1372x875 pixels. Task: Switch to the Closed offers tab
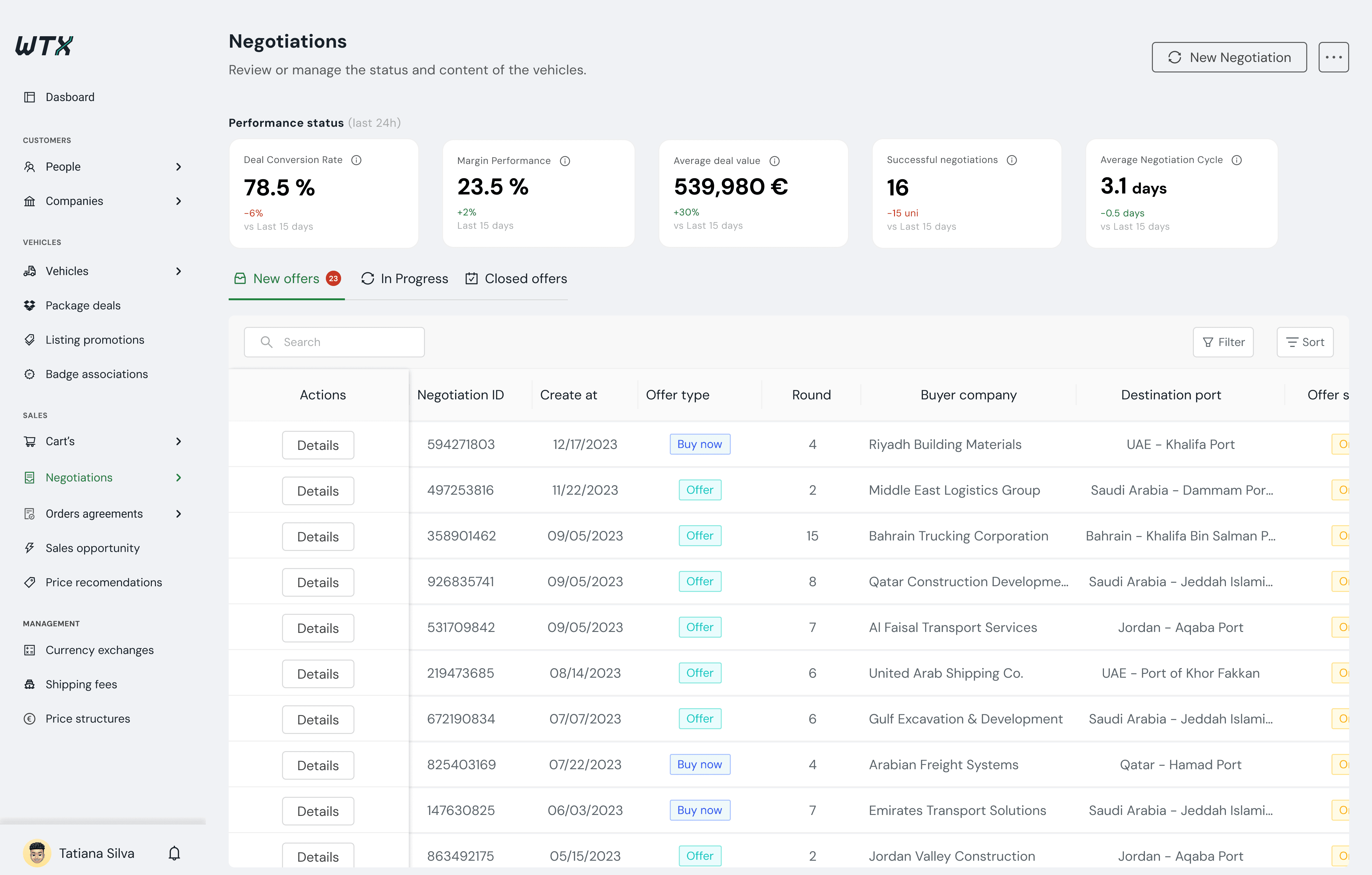click(516, 279)
